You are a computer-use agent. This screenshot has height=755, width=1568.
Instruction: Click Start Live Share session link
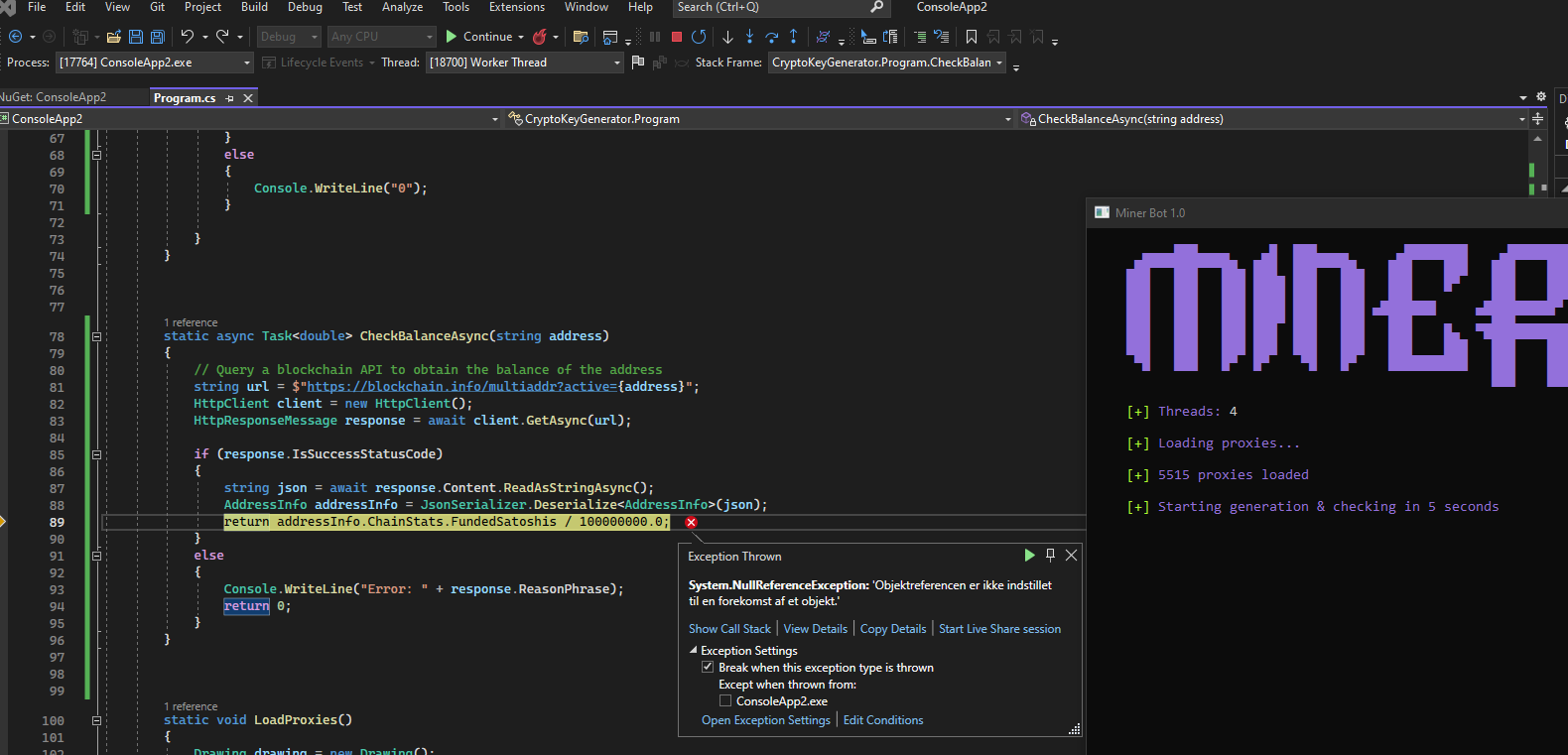[x=999, y=629]
